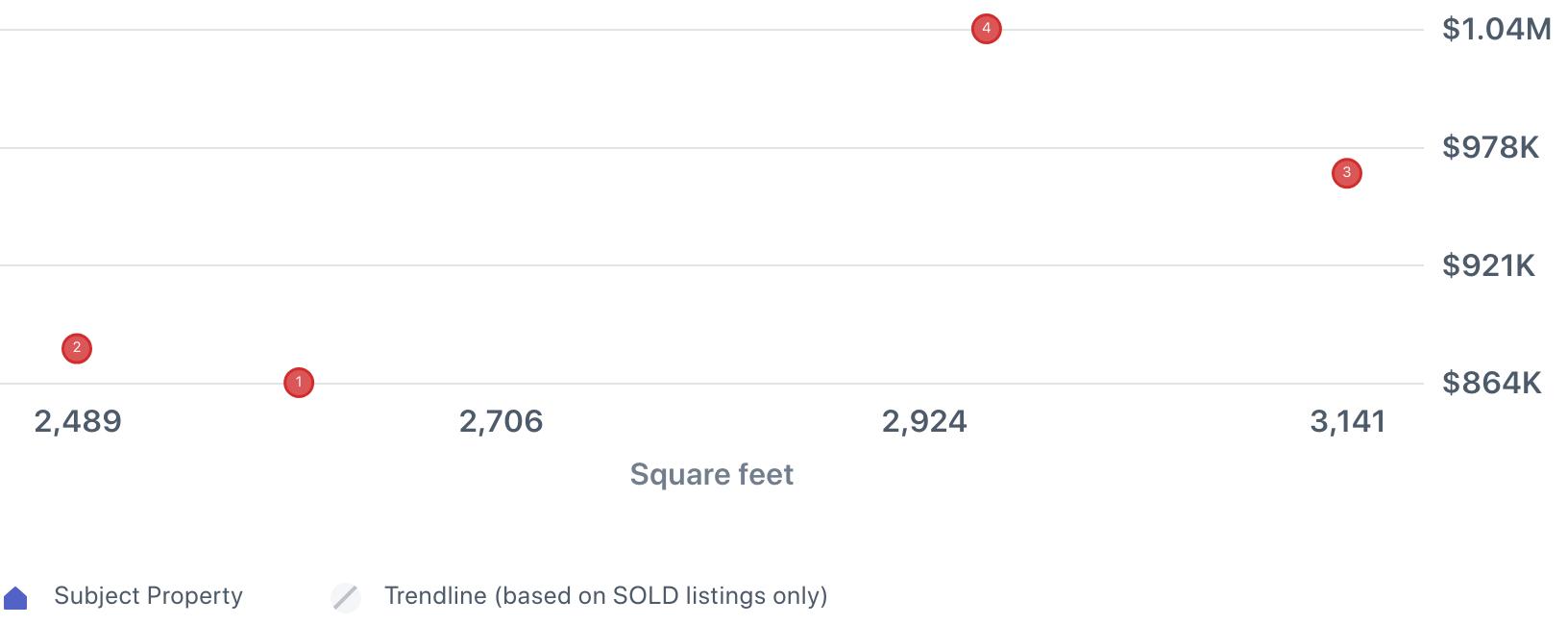Select the $864K axis label
The image size is (1568, 625).
pos(1491,383)
